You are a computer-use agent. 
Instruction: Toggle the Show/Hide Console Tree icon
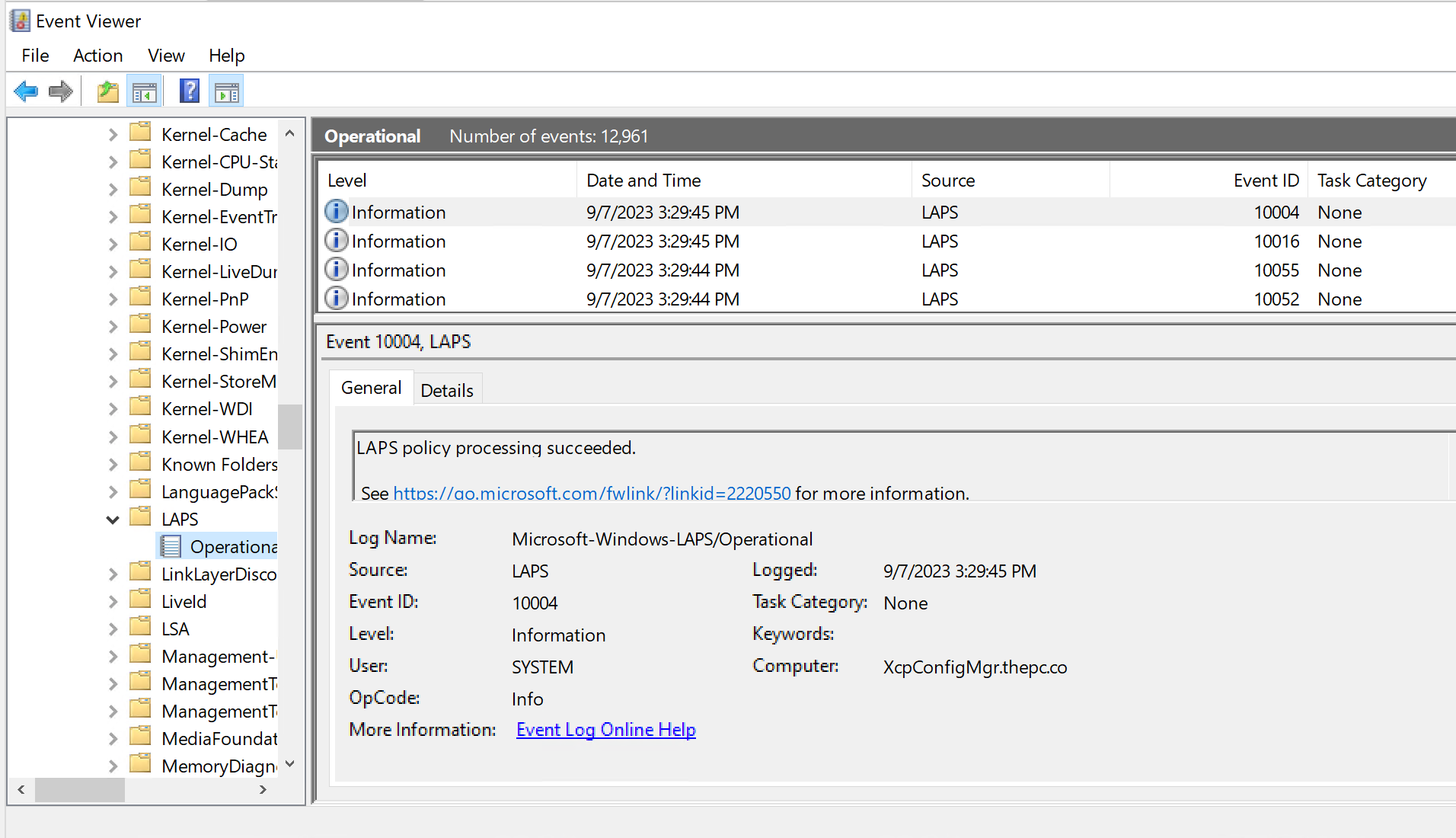point(144,92)
